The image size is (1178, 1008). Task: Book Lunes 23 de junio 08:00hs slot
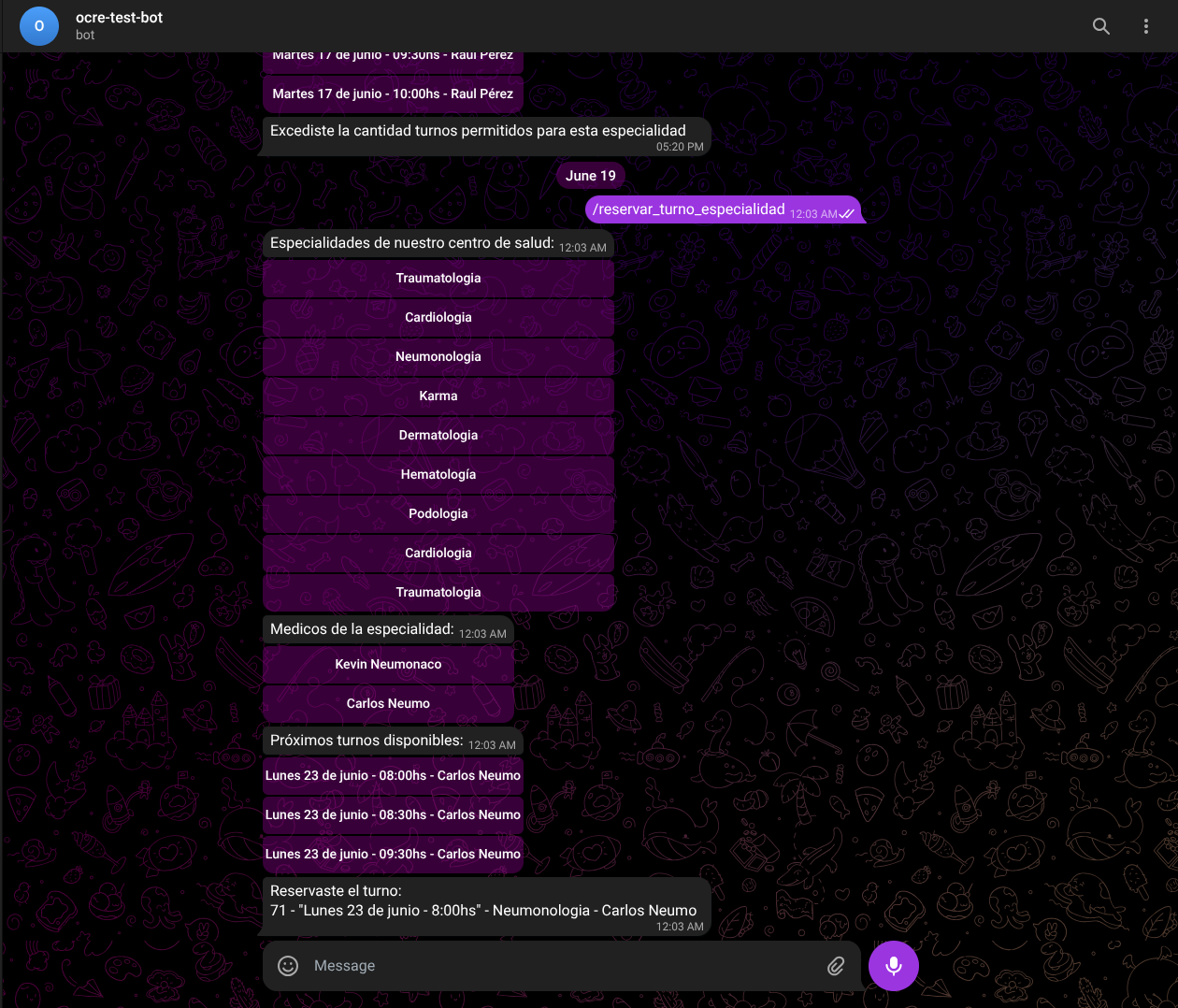[393, 776]
